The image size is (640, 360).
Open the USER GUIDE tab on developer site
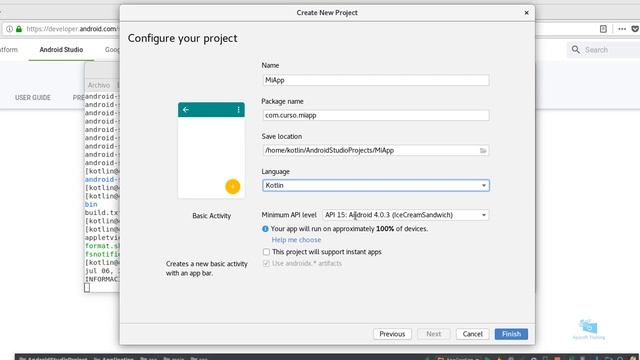[33, 98]
